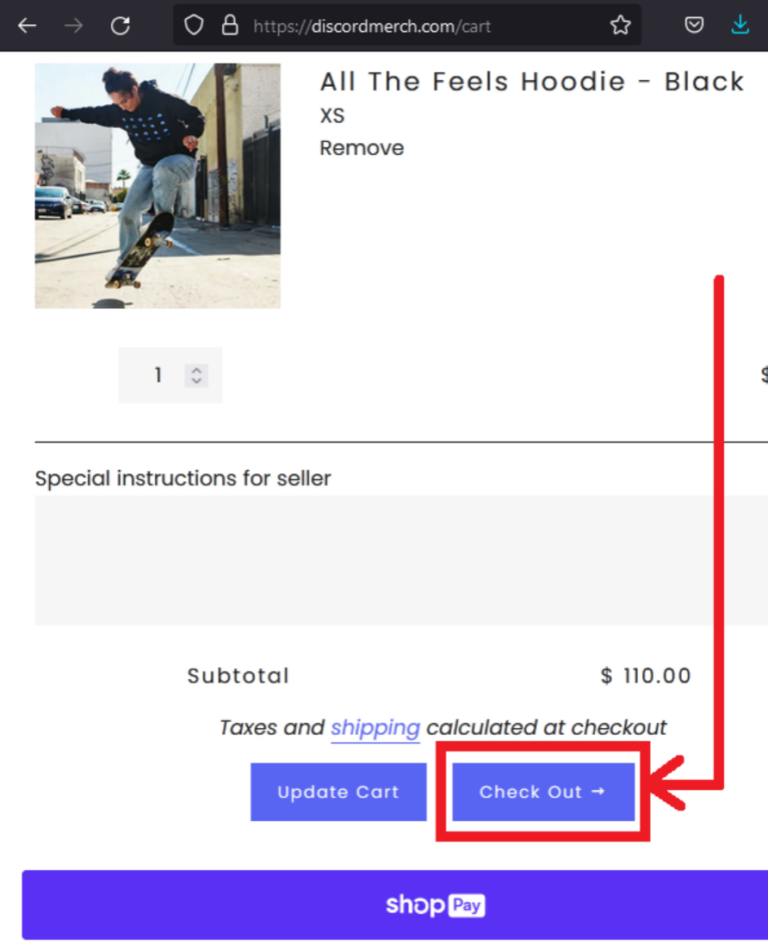Click the Update Cart button
Viewport: 768px width, 945px height.
point(338,791)
